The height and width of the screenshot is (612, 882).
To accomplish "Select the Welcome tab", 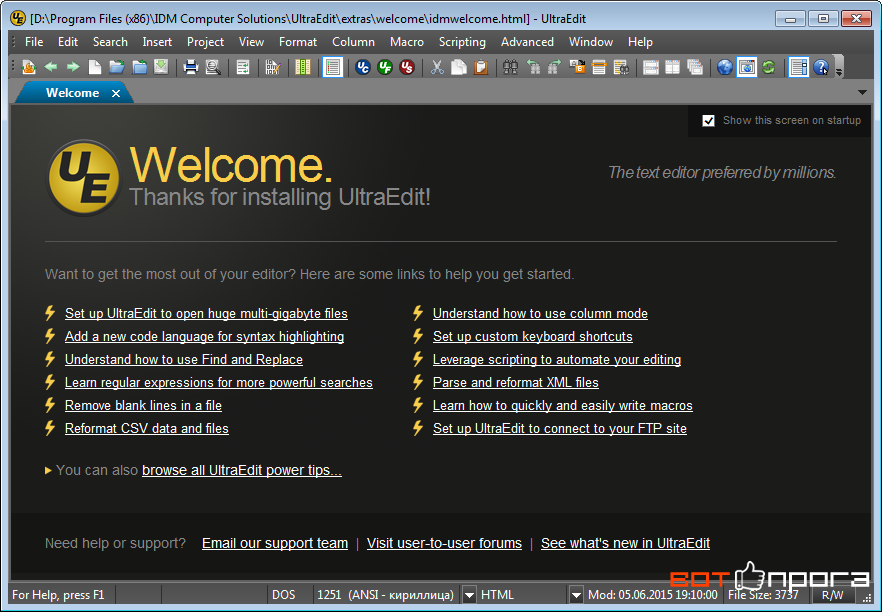I will [x=72, y=93].
